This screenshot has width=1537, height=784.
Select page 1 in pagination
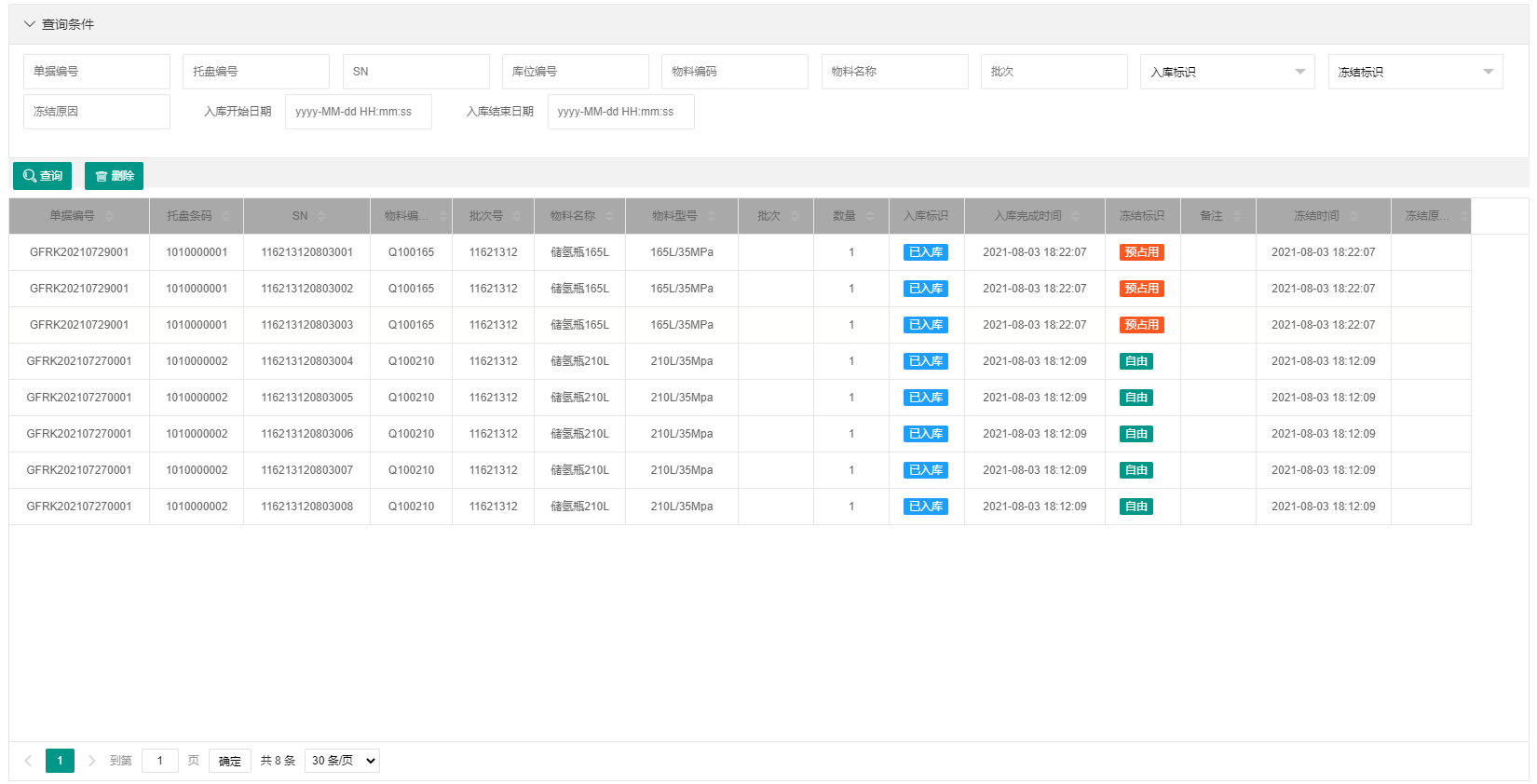(x=60, y=761)
